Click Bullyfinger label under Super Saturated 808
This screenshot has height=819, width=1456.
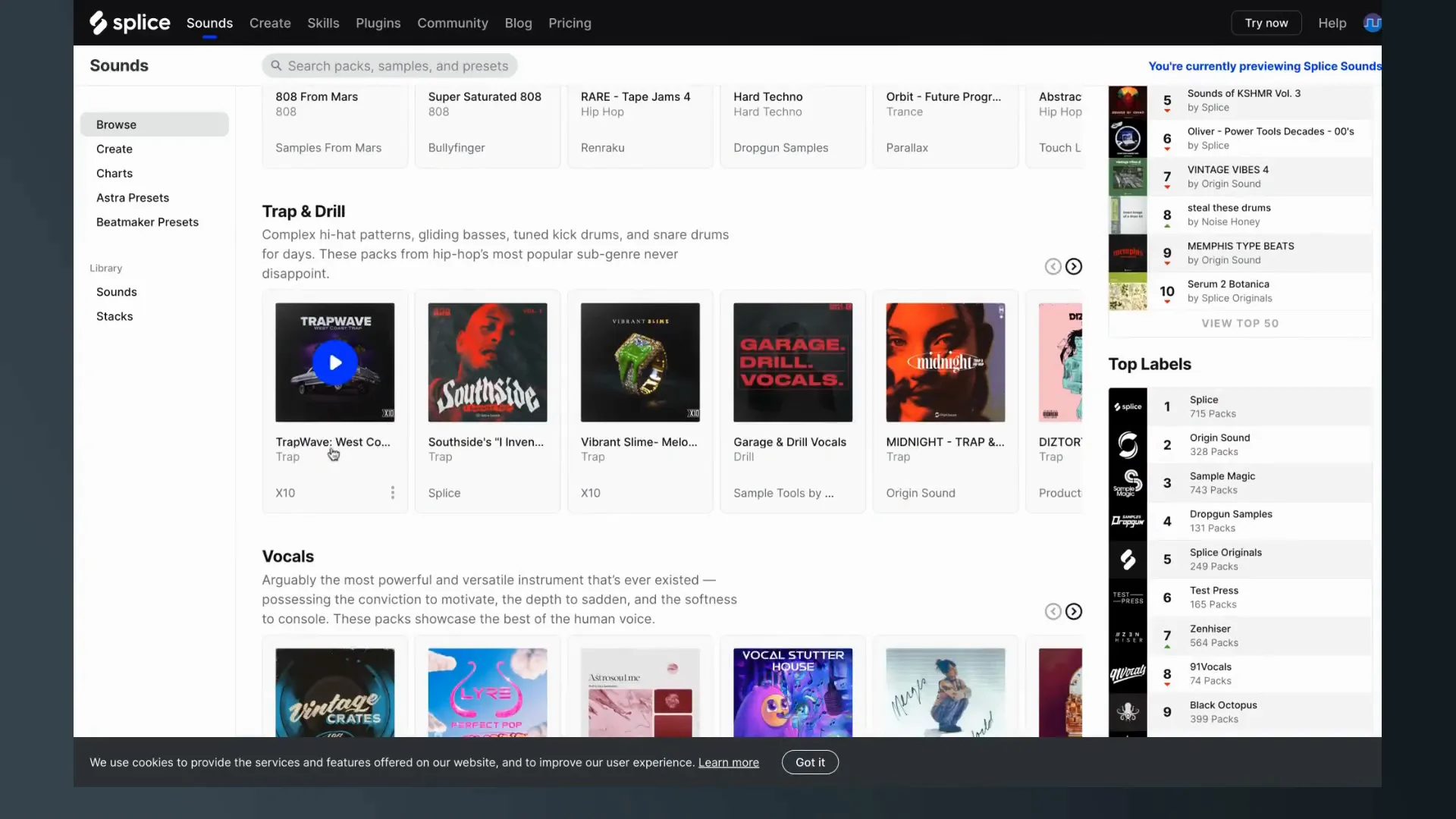[x=457, y=148]
